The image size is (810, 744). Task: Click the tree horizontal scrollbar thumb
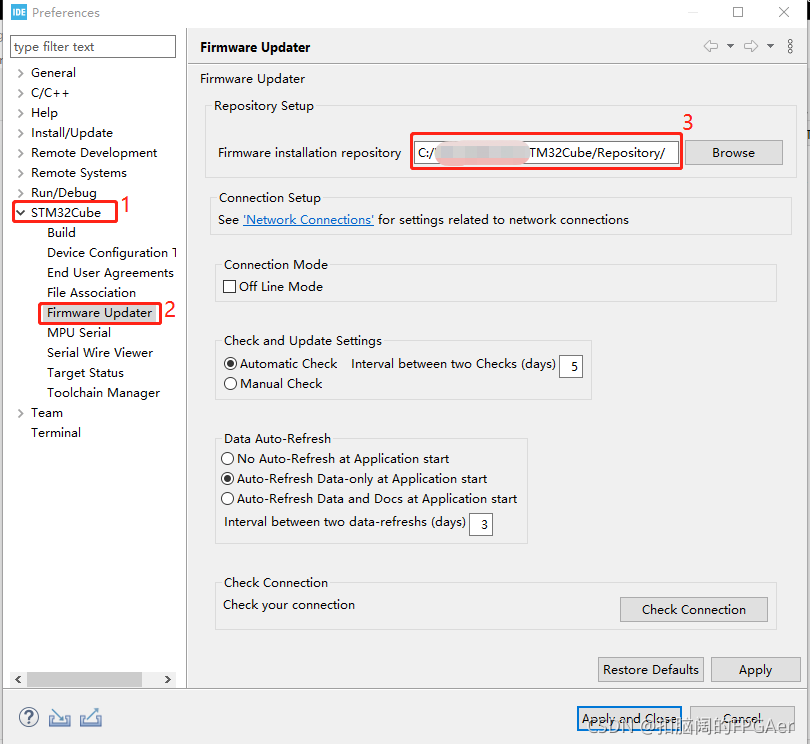[x=84, y=679]
